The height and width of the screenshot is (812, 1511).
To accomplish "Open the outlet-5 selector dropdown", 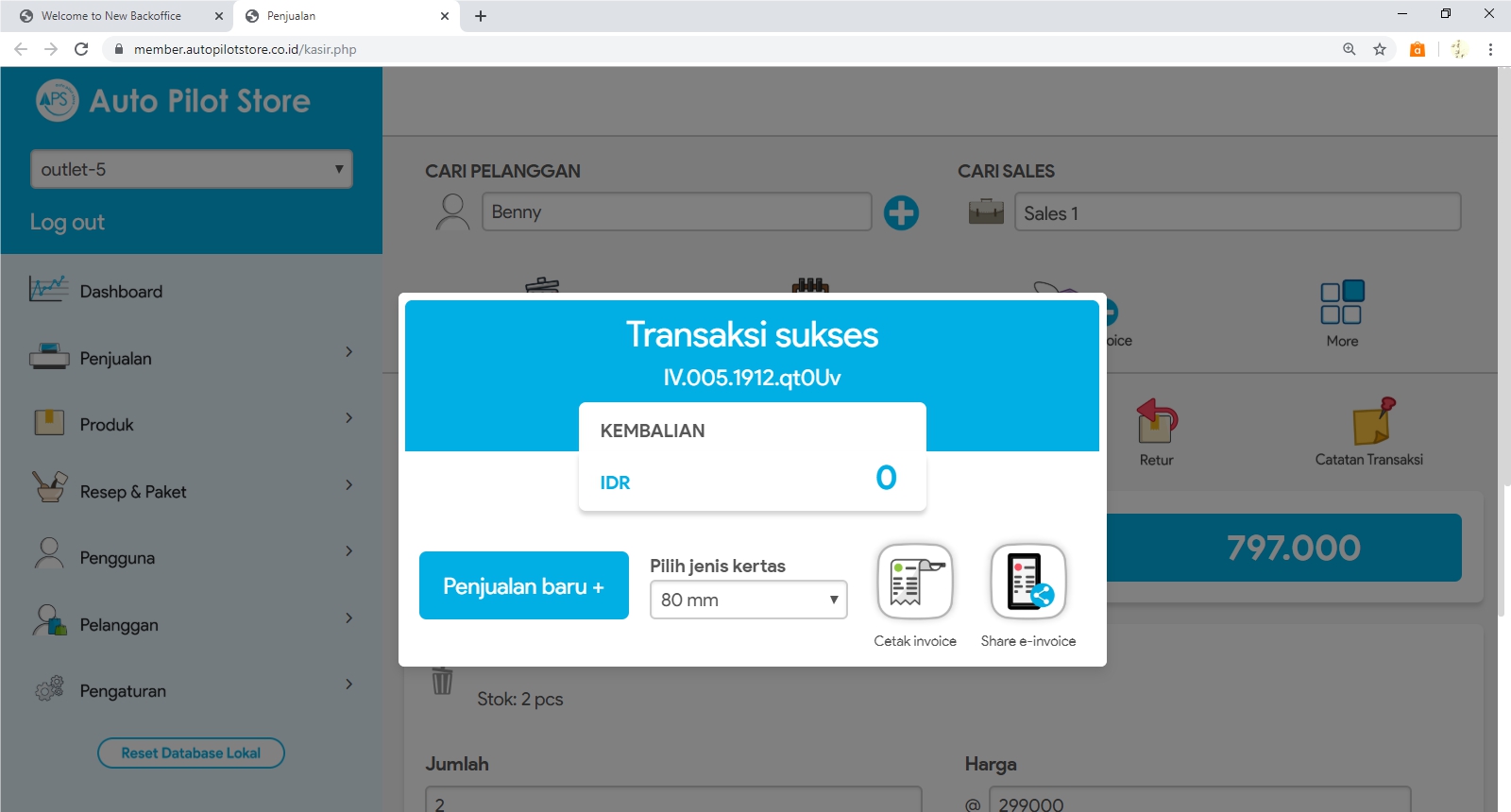I will (191, 169).
